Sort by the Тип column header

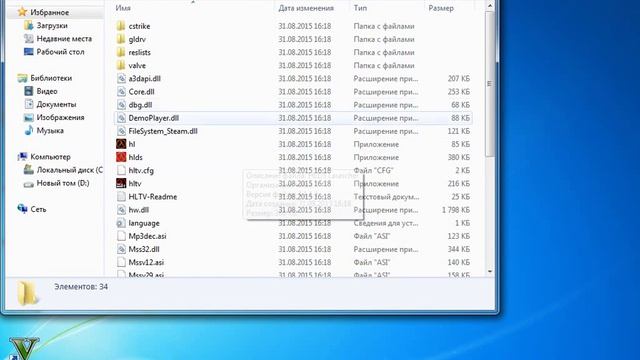click(x=360, y=8)
